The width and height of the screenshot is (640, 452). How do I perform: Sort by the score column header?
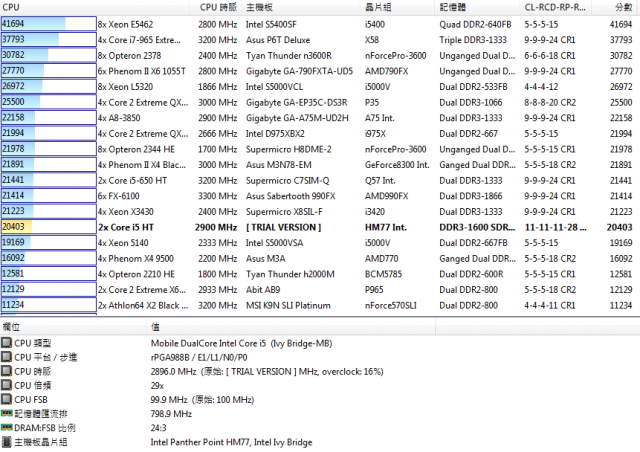click(616, 7)
